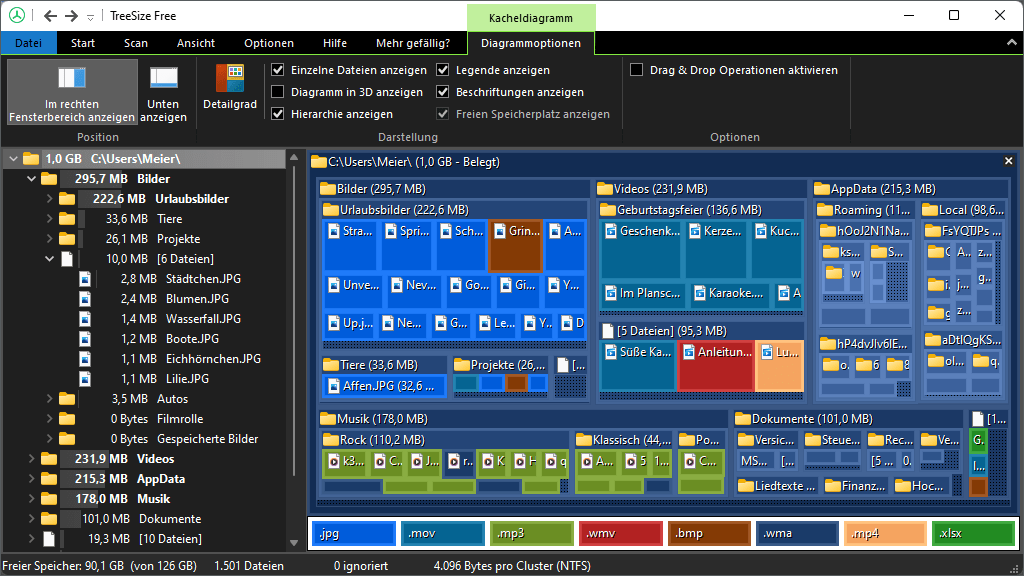This screenshot has height=576, width=1024.
Task: Click the Finanz... folder icon in Dokumente
Action: (x=833, y=486)
